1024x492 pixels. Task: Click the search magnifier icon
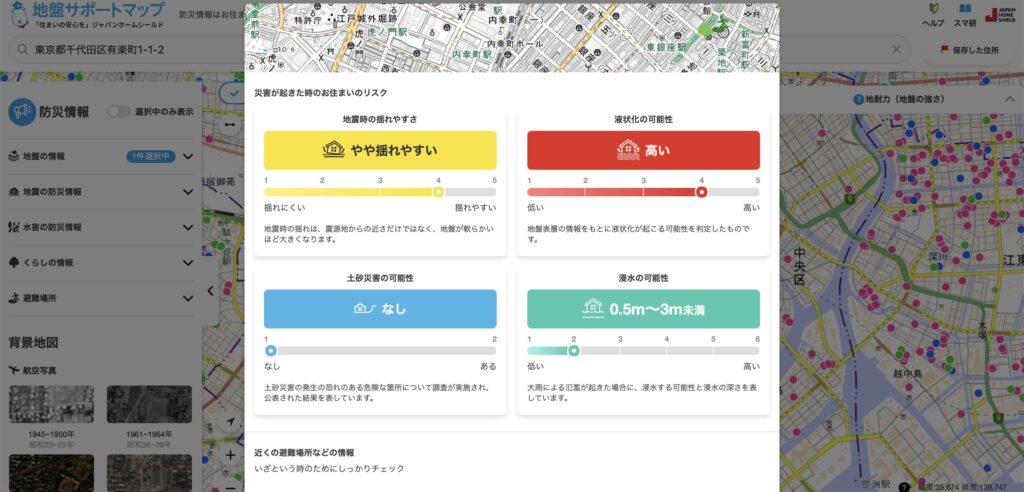pyautogui.click(x=21, y=50)
